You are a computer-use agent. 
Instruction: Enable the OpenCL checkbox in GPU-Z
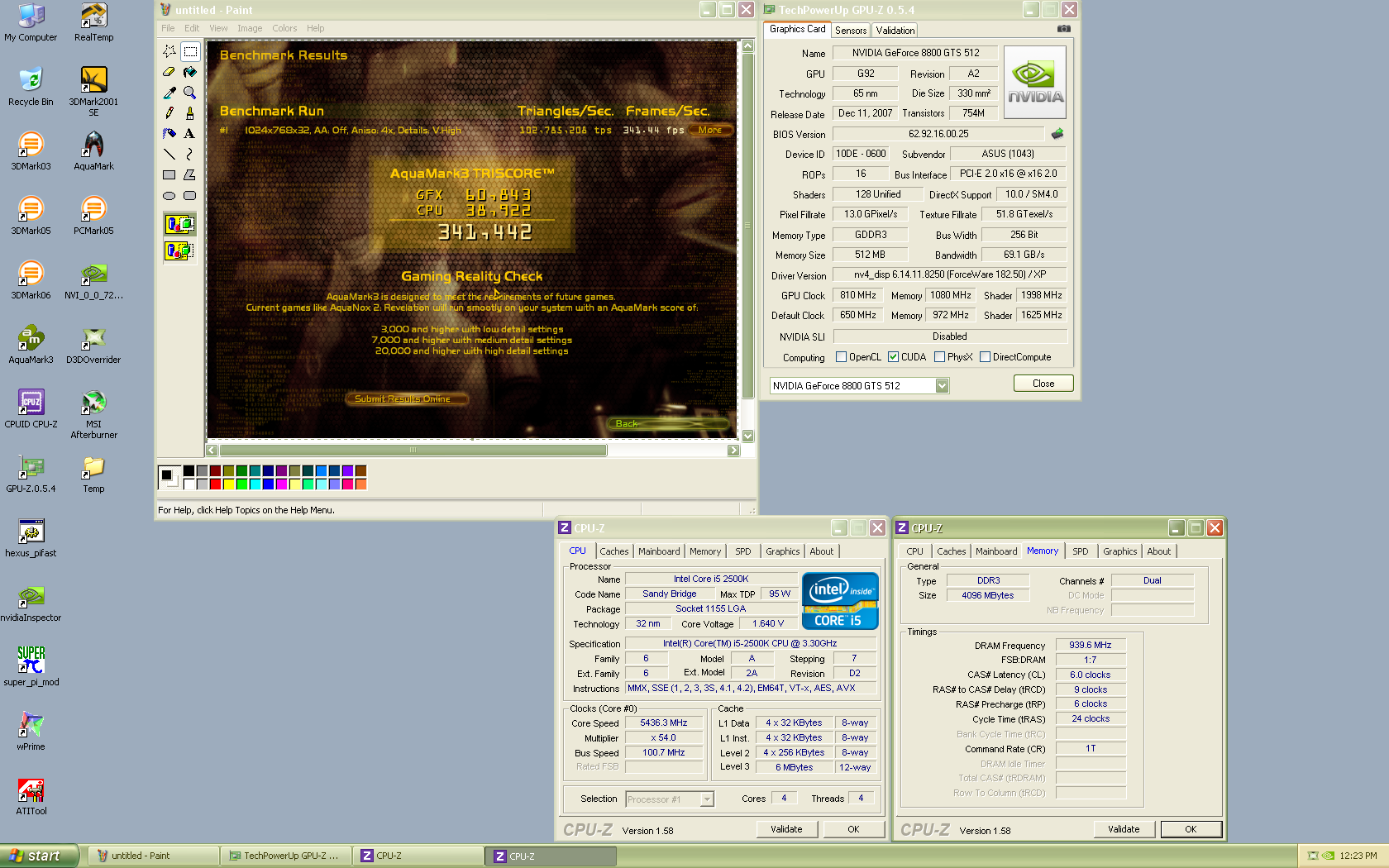click(841, 357)
